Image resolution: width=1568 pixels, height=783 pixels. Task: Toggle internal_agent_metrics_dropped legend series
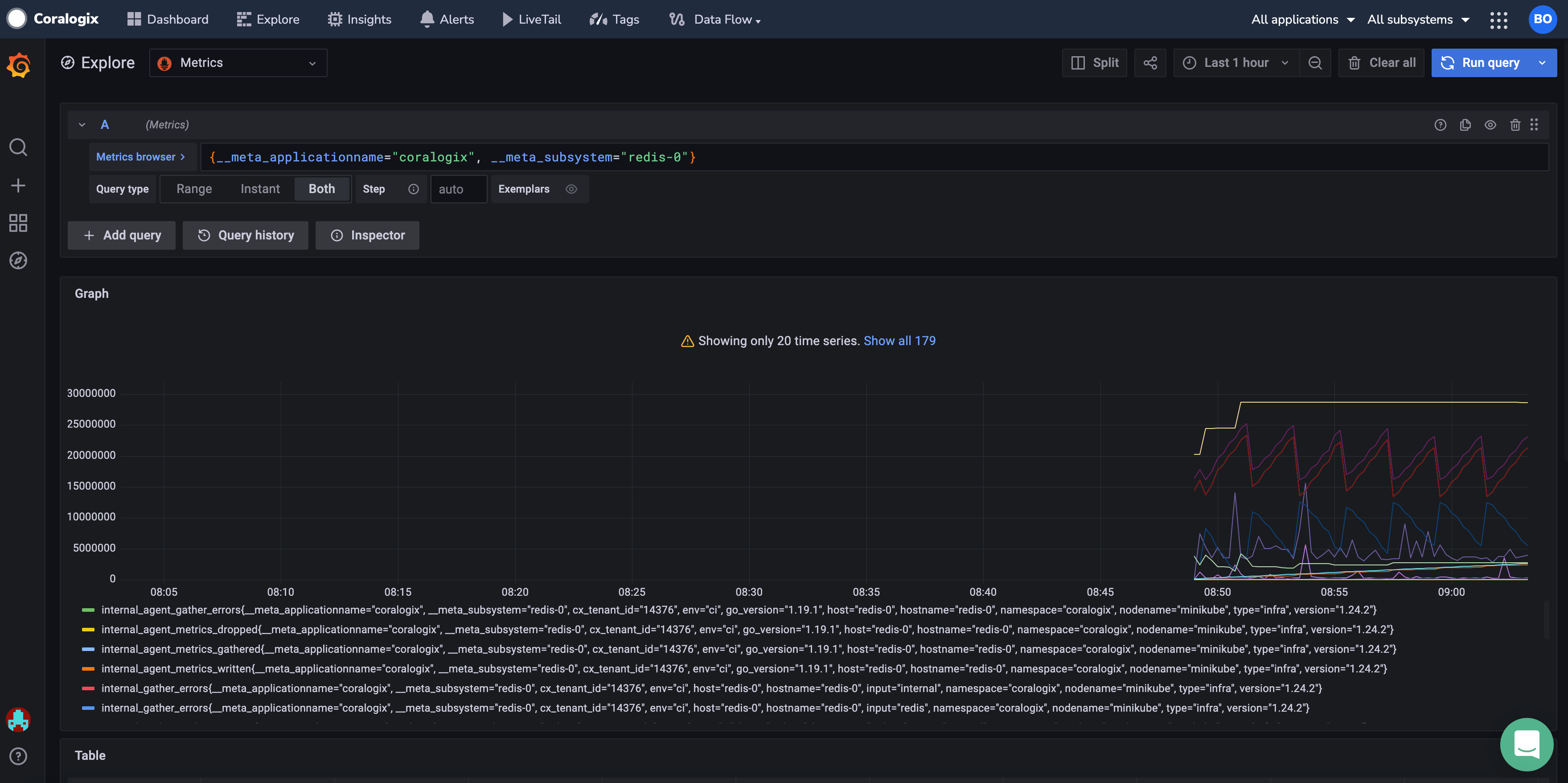click(x=747, y=629)
